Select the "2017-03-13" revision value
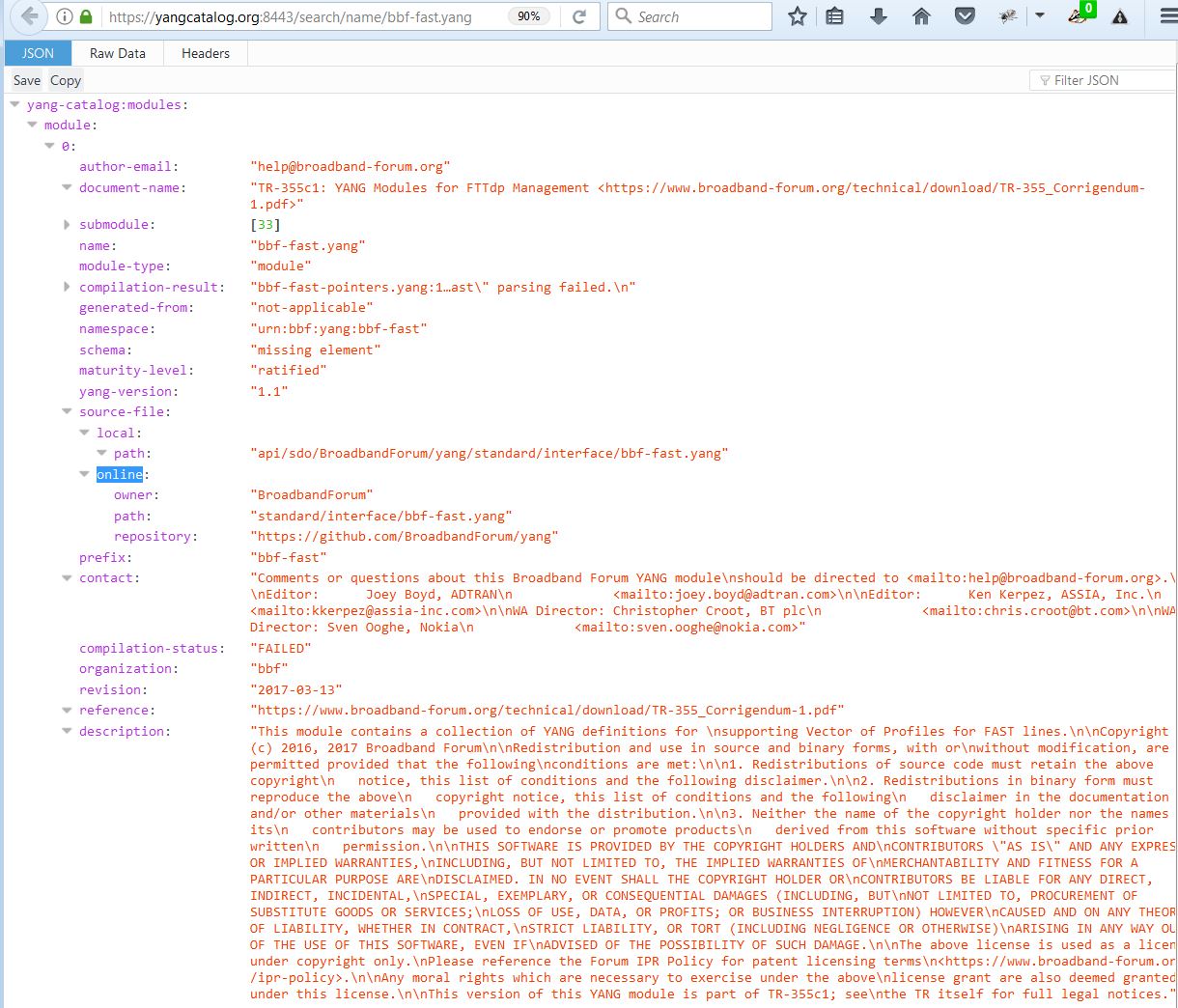Image resolution: width=1178 pixels, height=1008 pixels. coord(296,690)
